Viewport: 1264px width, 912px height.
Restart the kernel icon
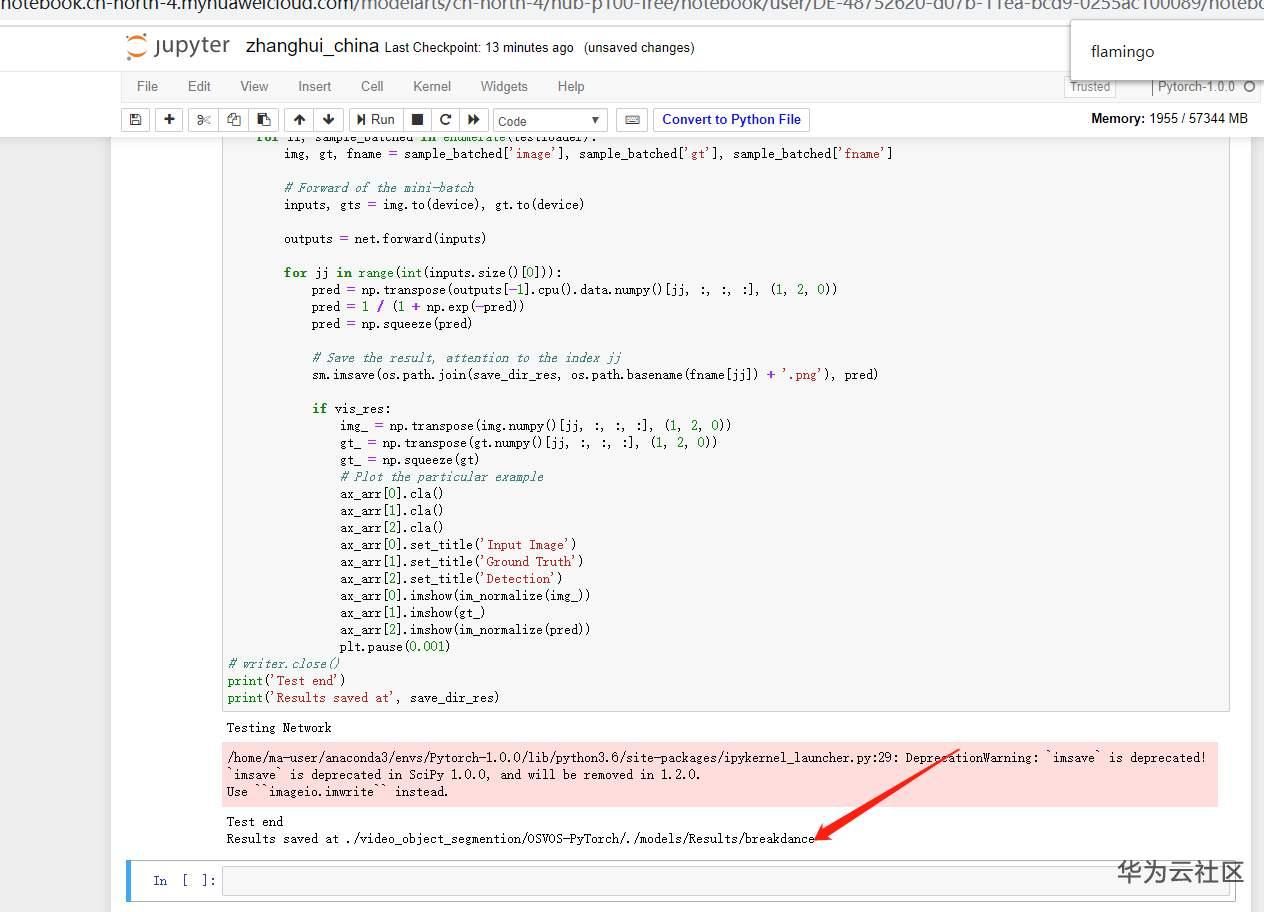446,120
